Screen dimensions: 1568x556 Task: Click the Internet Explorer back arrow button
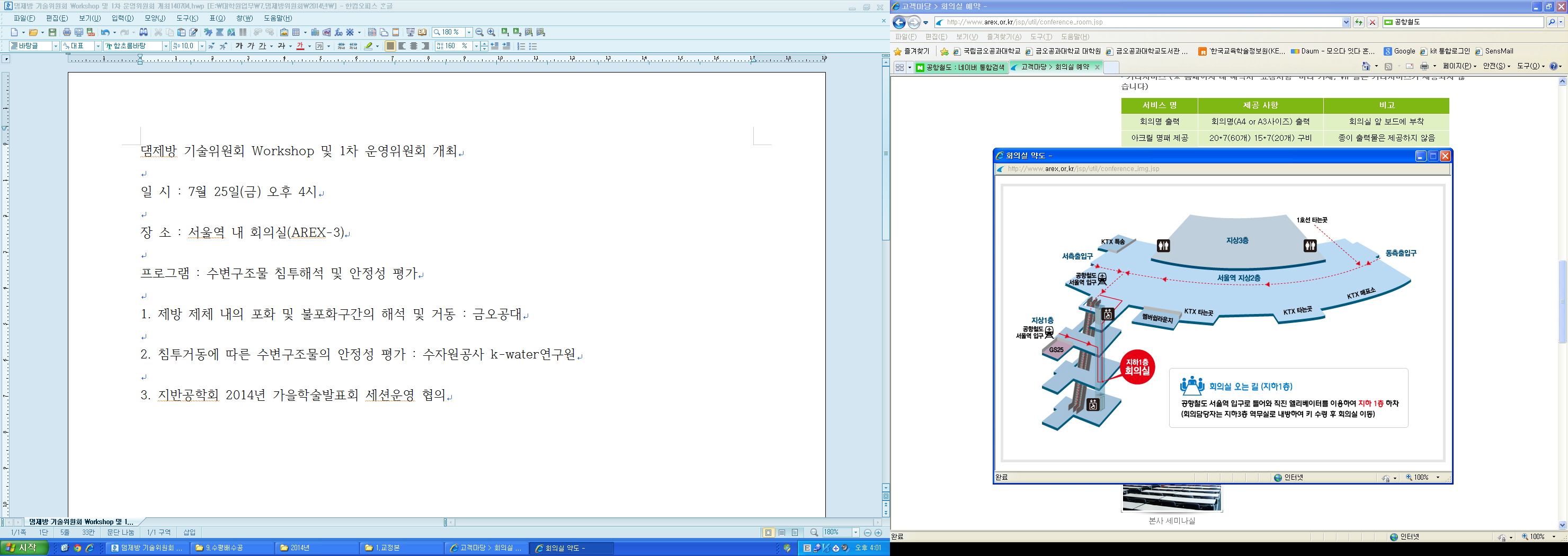[899, 23]
